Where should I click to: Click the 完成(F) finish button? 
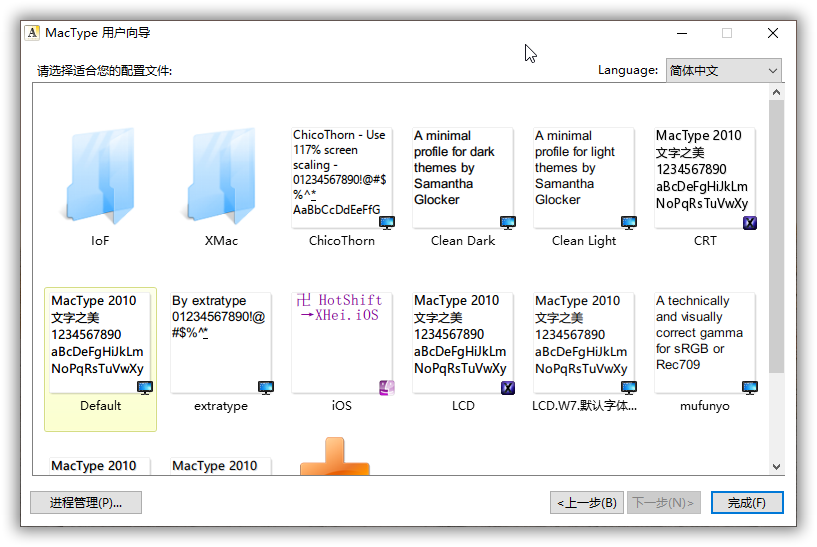pos(747,503)
